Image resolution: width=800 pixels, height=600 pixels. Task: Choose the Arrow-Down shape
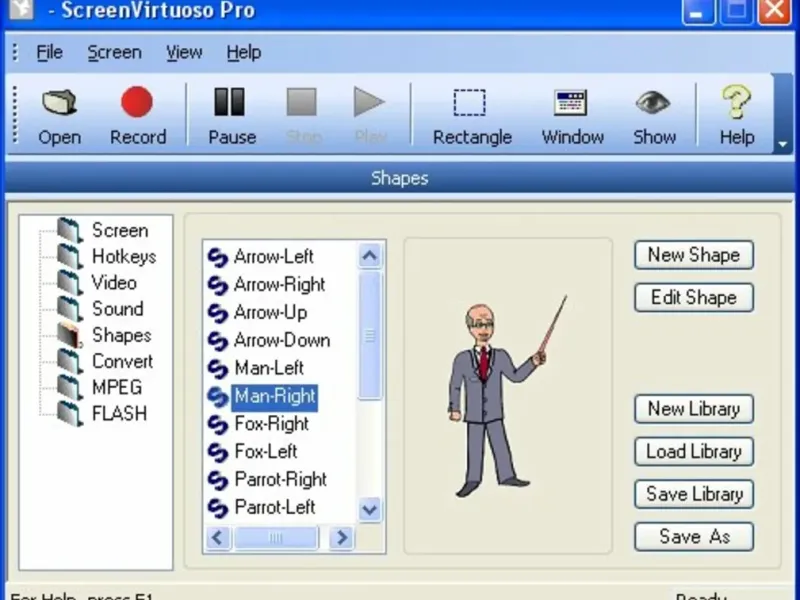(x=282, y=340)
